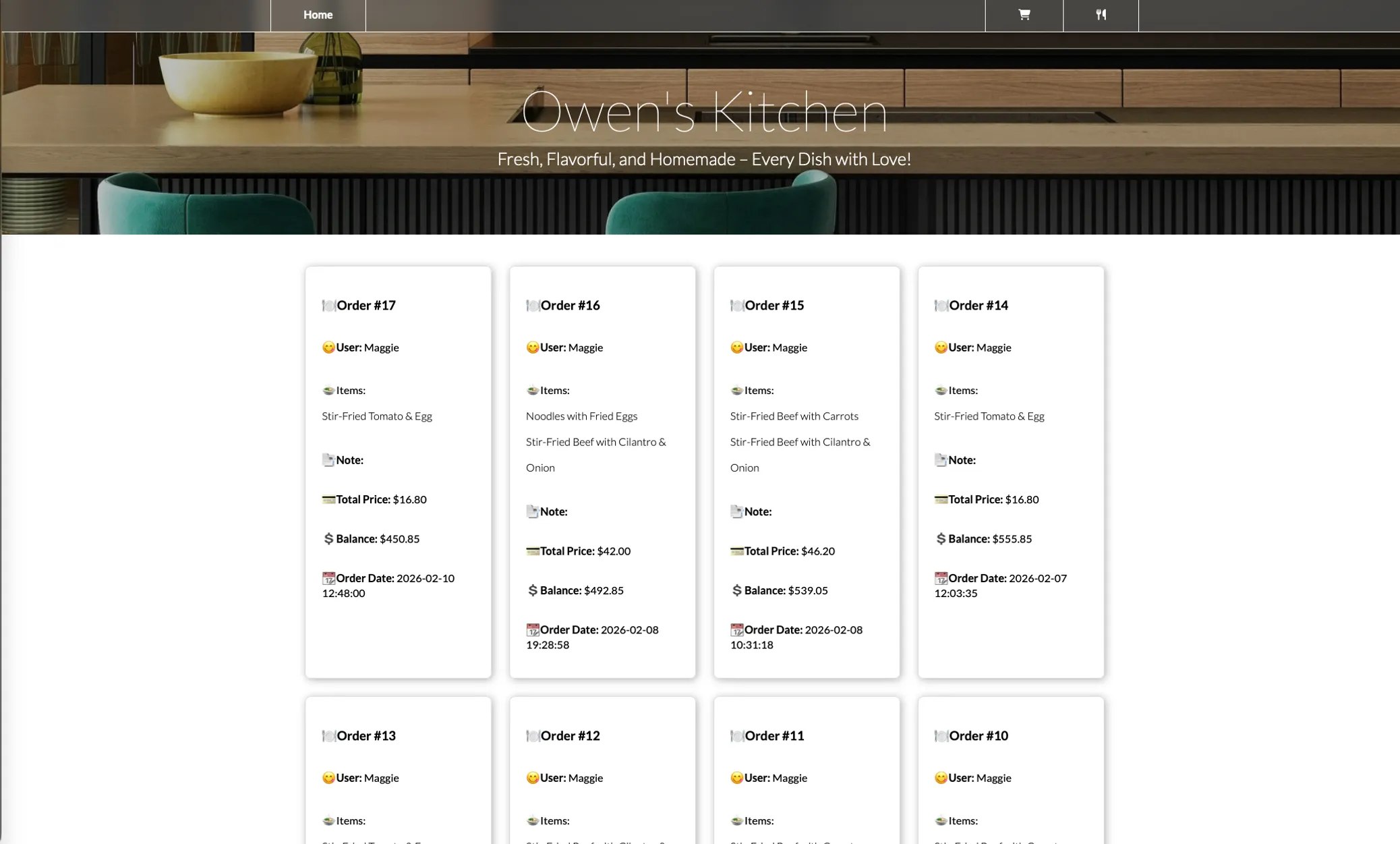Select the Home nav tab

coord(318,15)
